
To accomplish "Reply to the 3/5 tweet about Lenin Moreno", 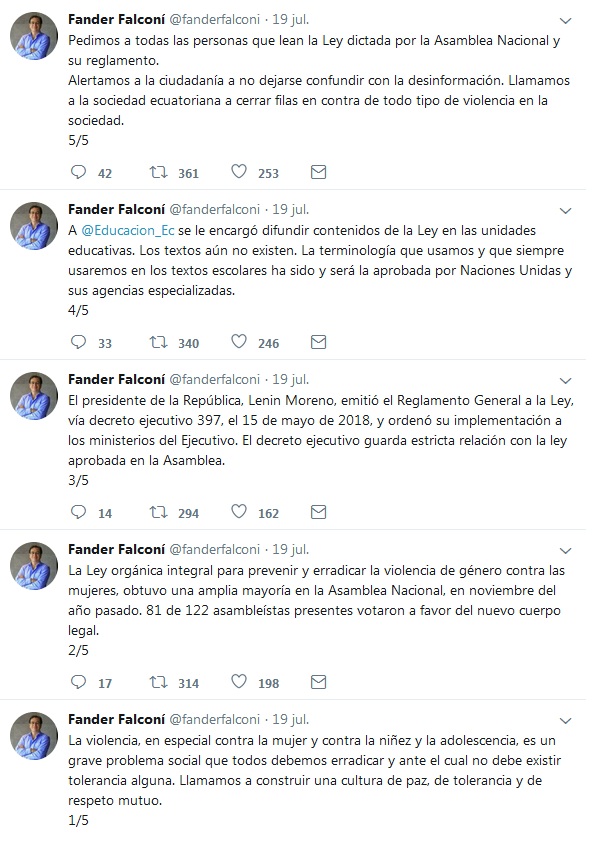I will pos(79,513).
